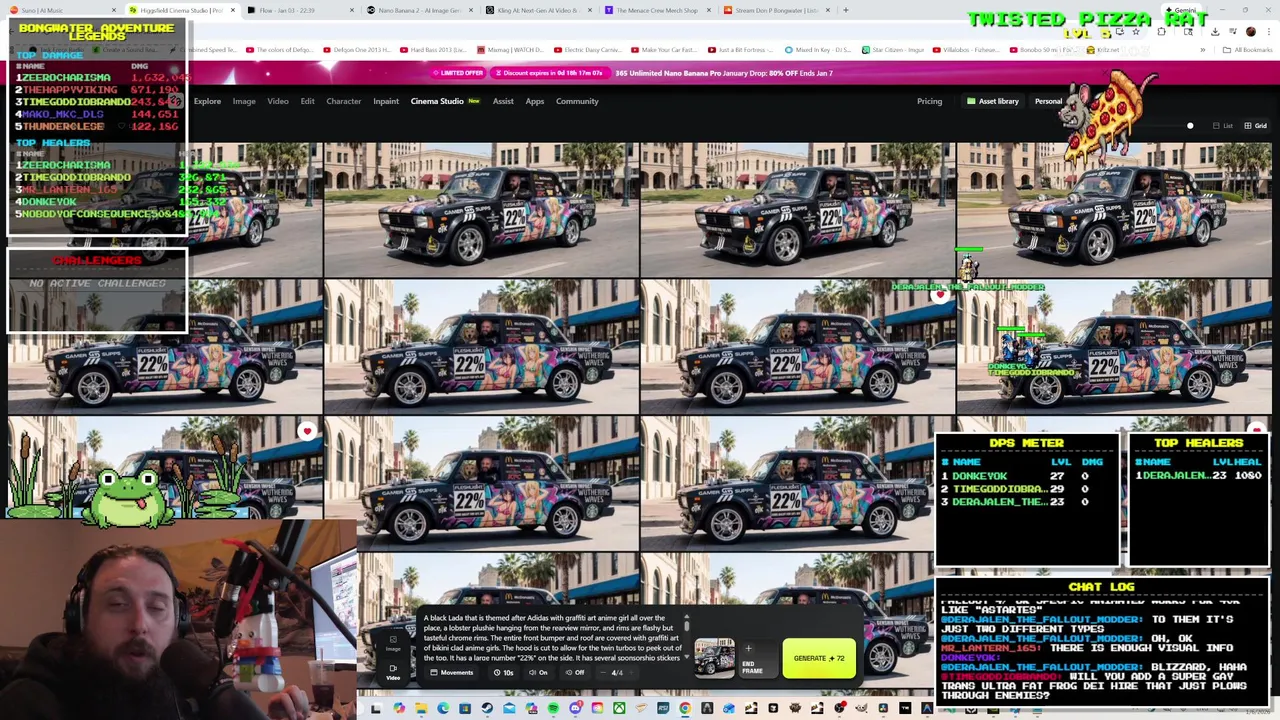Image resolution: width=1280 pixels, height=720 pixels.
Task: Open Discord from the taskbar
Action: coord(576,708)
